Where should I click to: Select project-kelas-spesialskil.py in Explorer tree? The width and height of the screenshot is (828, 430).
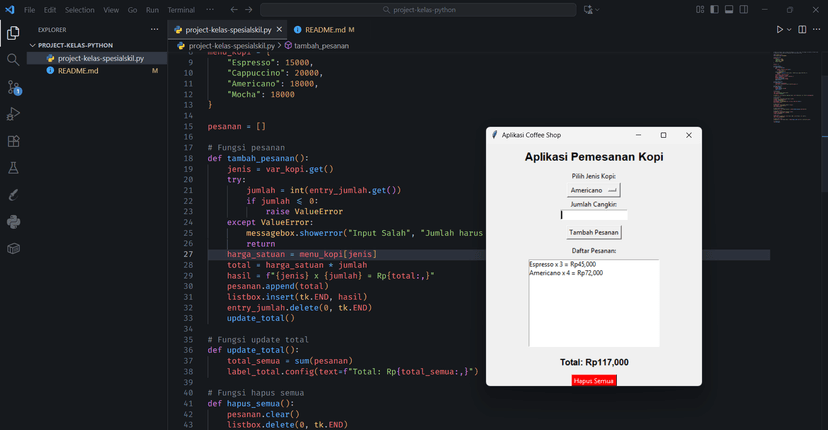[97, 58]
